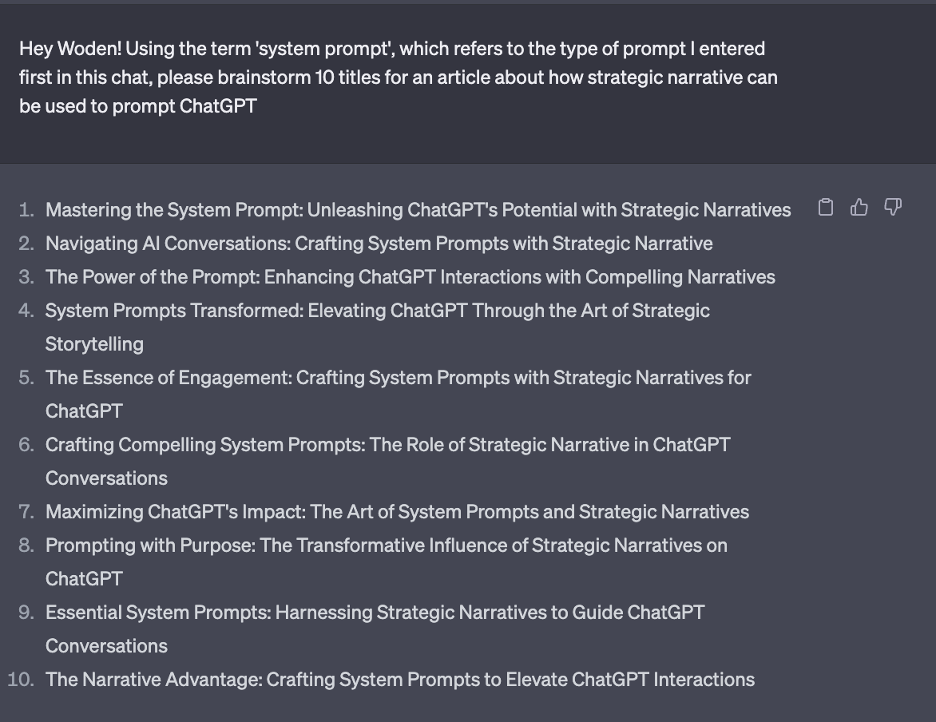Click title 1 Mastering the System Prompt
936x722 pixels.
[x=418, y=210]
